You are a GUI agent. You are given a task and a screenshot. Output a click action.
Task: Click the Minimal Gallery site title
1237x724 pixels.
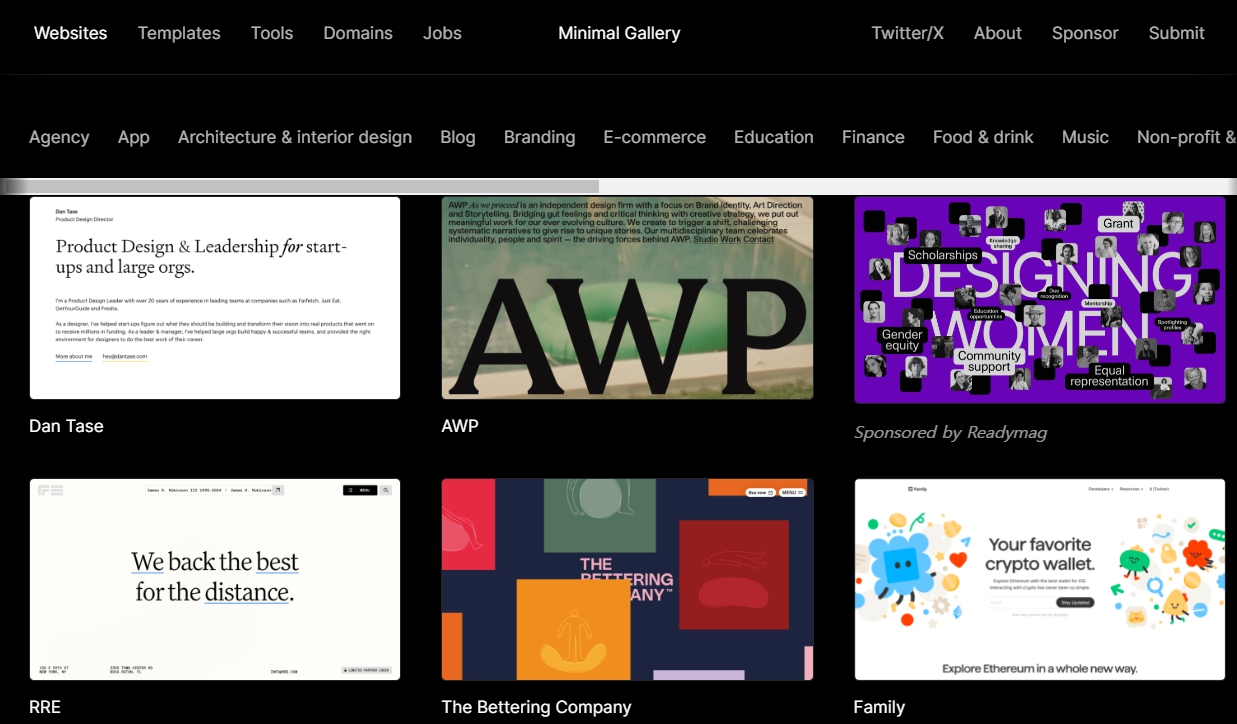(x=619, y=33)
